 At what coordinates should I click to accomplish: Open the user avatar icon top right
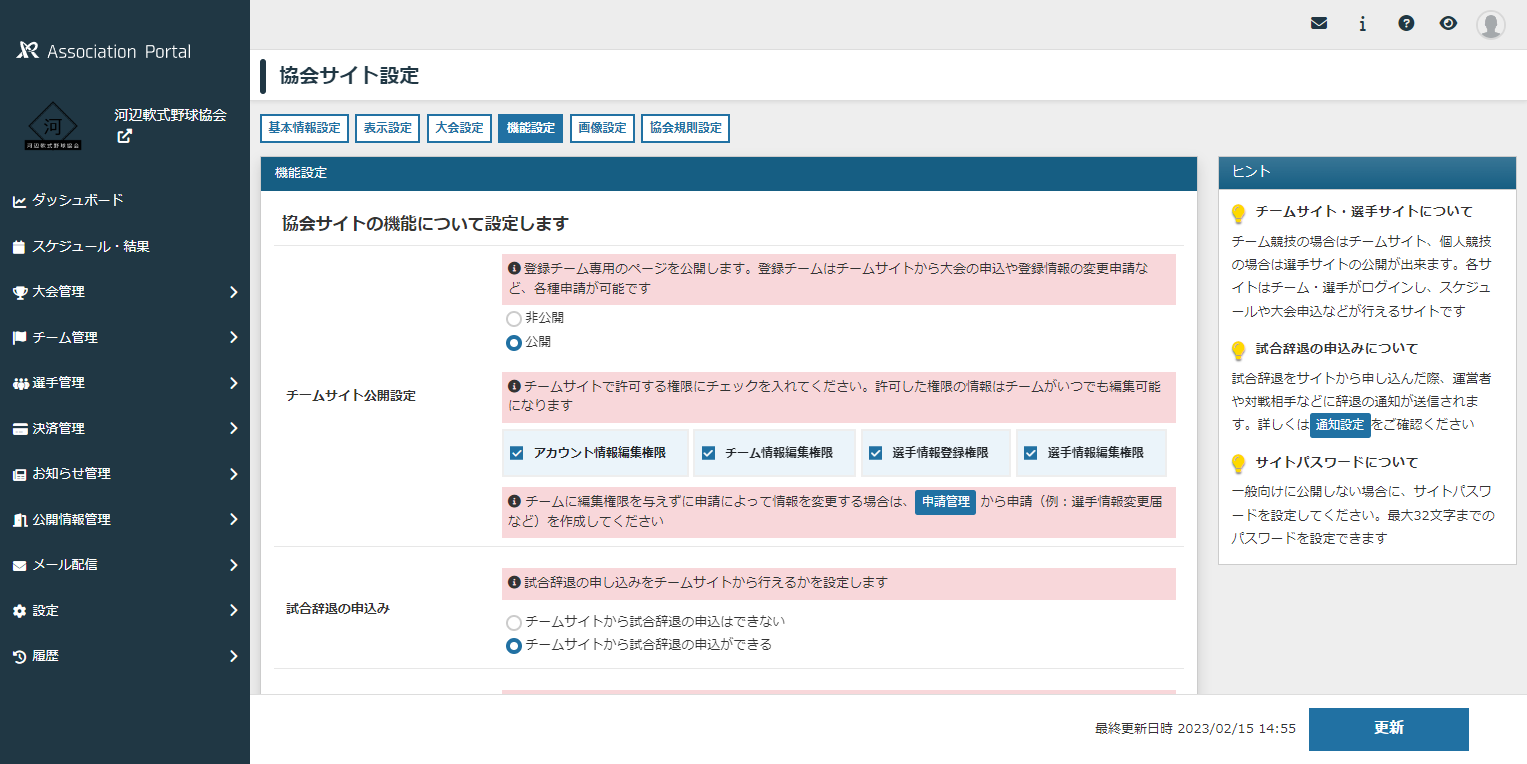coord(1490,25)
